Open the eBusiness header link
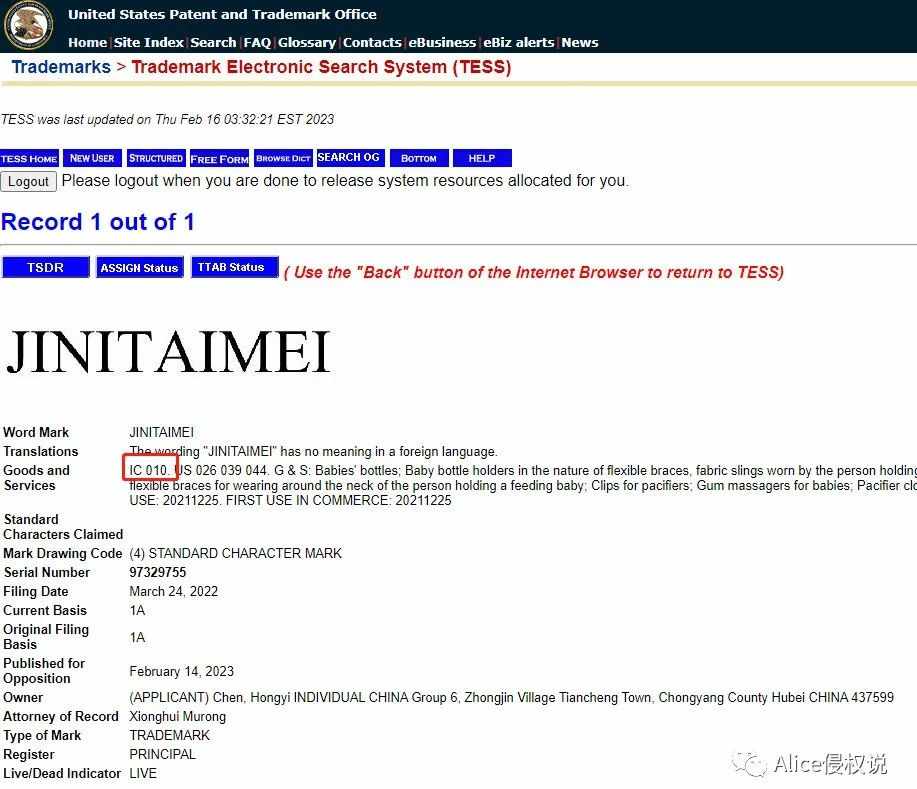The height and width of the screenshot is (789, 917). [x=442, y=43]
